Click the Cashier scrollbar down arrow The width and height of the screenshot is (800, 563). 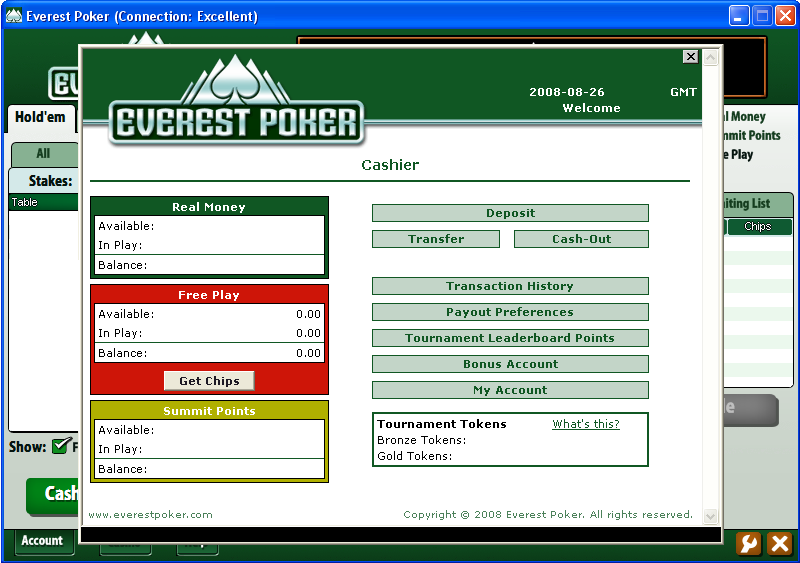click(x=710, y=516)
